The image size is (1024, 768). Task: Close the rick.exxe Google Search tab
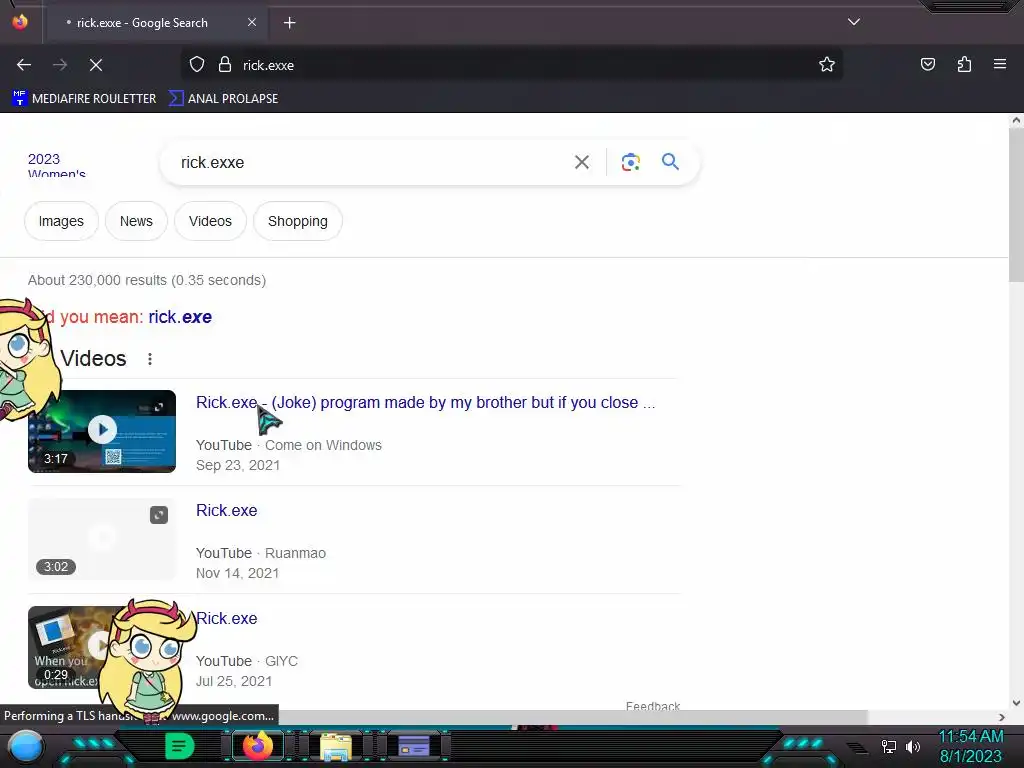pos(252,22)
